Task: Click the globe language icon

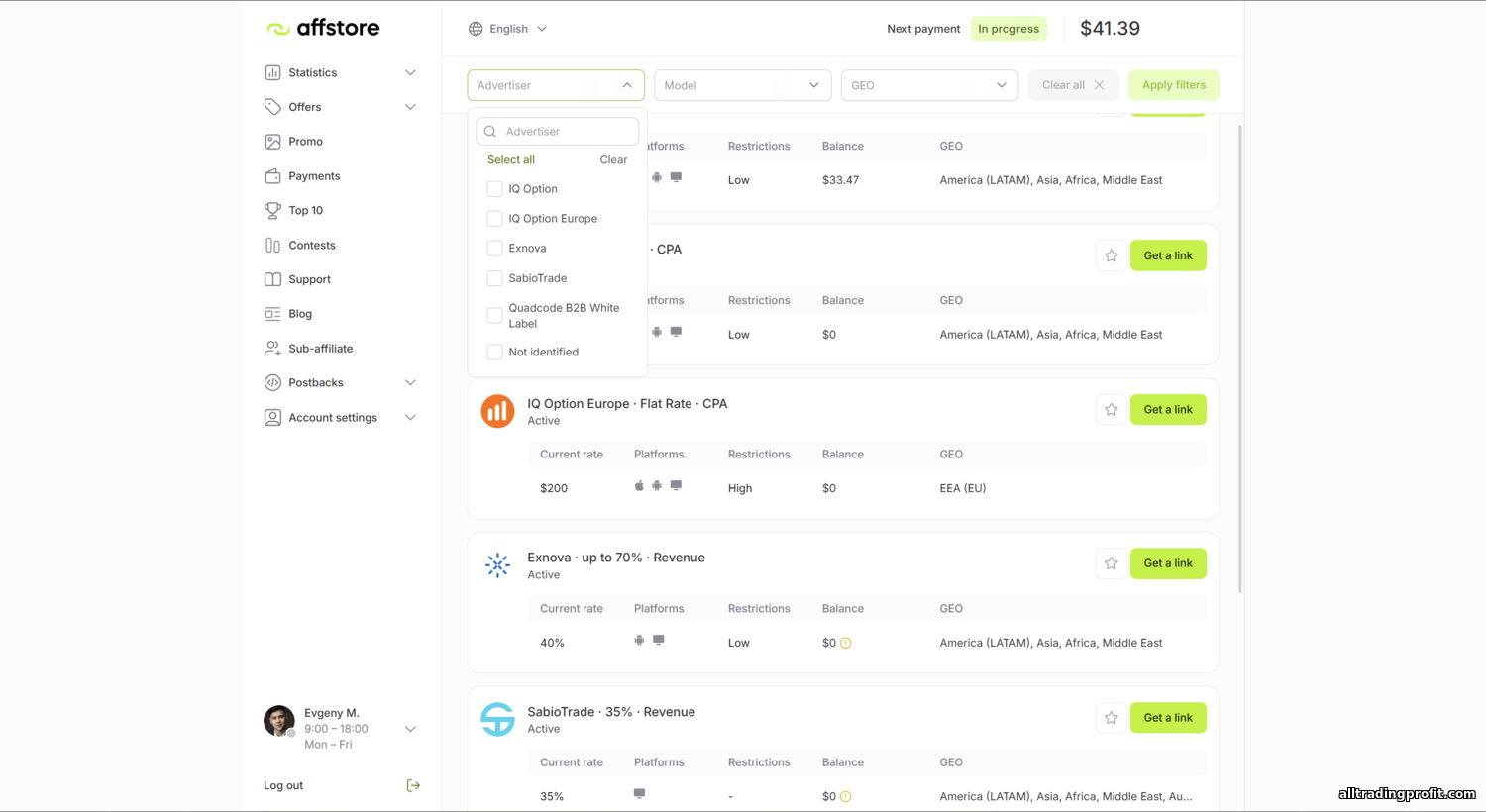Action: 476,29
